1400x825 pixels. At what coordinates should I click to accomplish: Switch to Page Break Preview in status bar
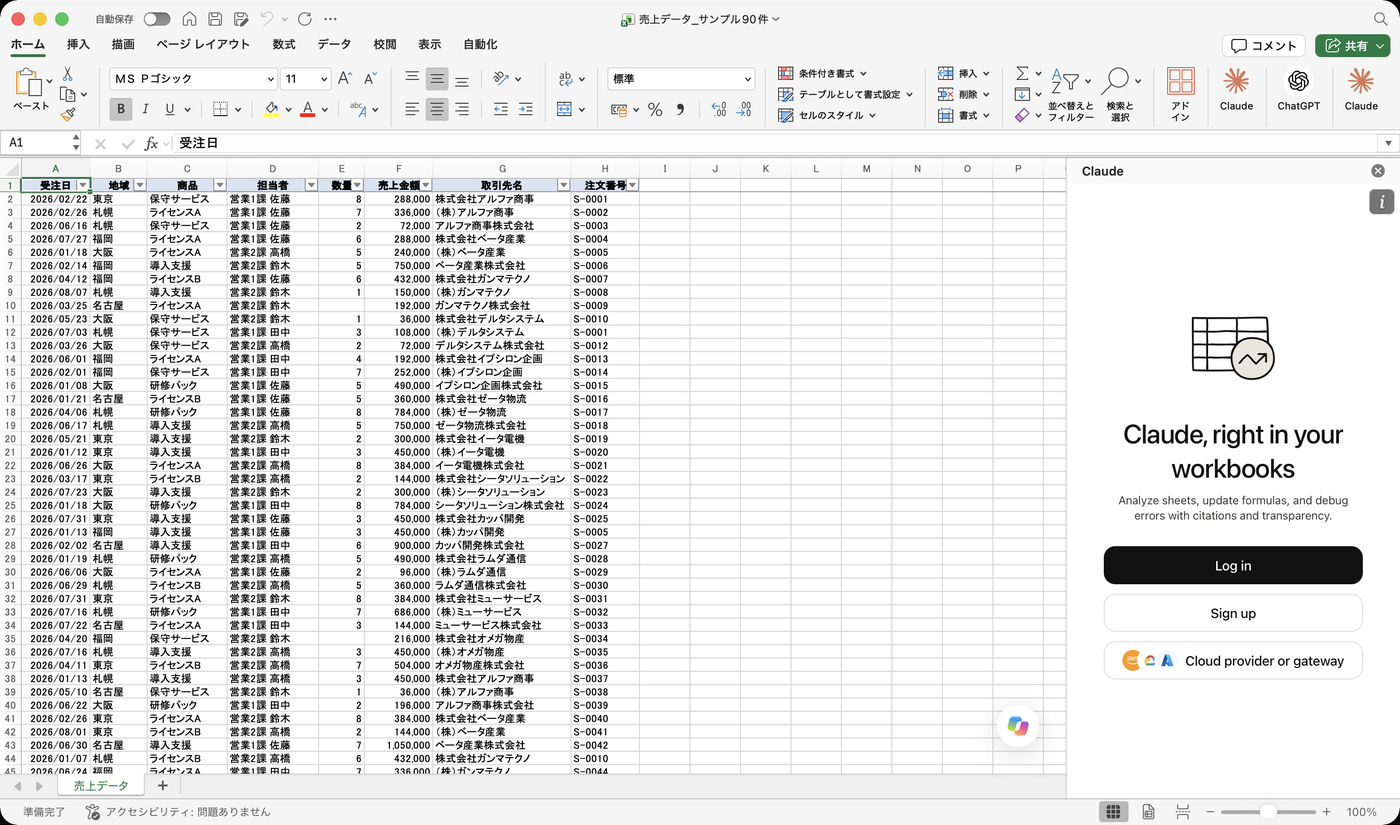(1182, 812)
